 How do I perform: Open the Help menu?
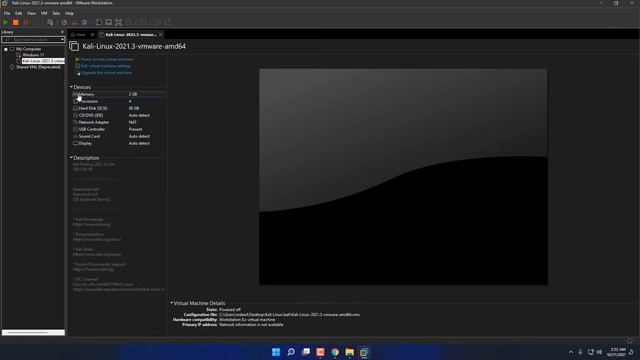click(x=69, y=13)
